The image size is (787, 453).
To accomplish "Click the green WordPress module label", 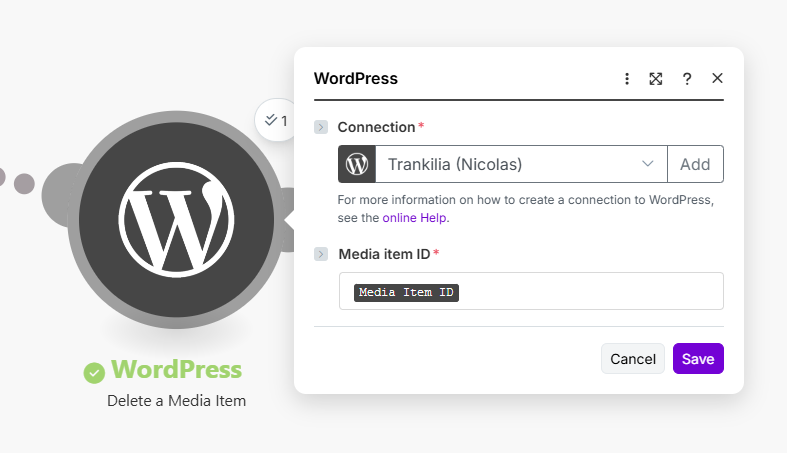I will click(176, 370).
